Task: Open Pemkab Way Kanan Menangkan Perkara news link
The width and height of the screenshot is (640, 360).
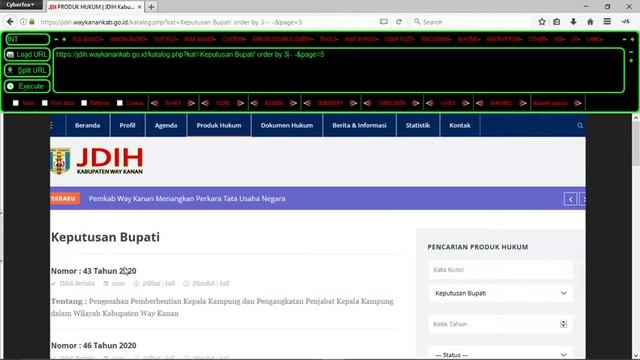Action: (x=187, y=199)
